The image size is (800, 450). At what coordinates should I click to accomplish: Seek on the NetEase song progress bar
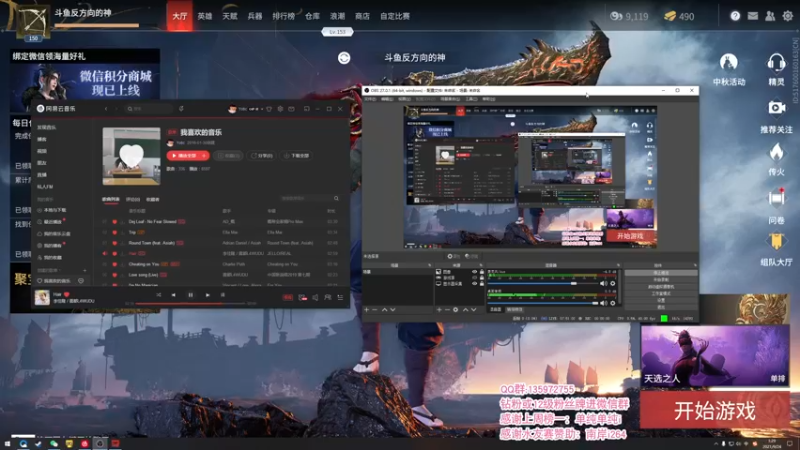coord(189,304)
